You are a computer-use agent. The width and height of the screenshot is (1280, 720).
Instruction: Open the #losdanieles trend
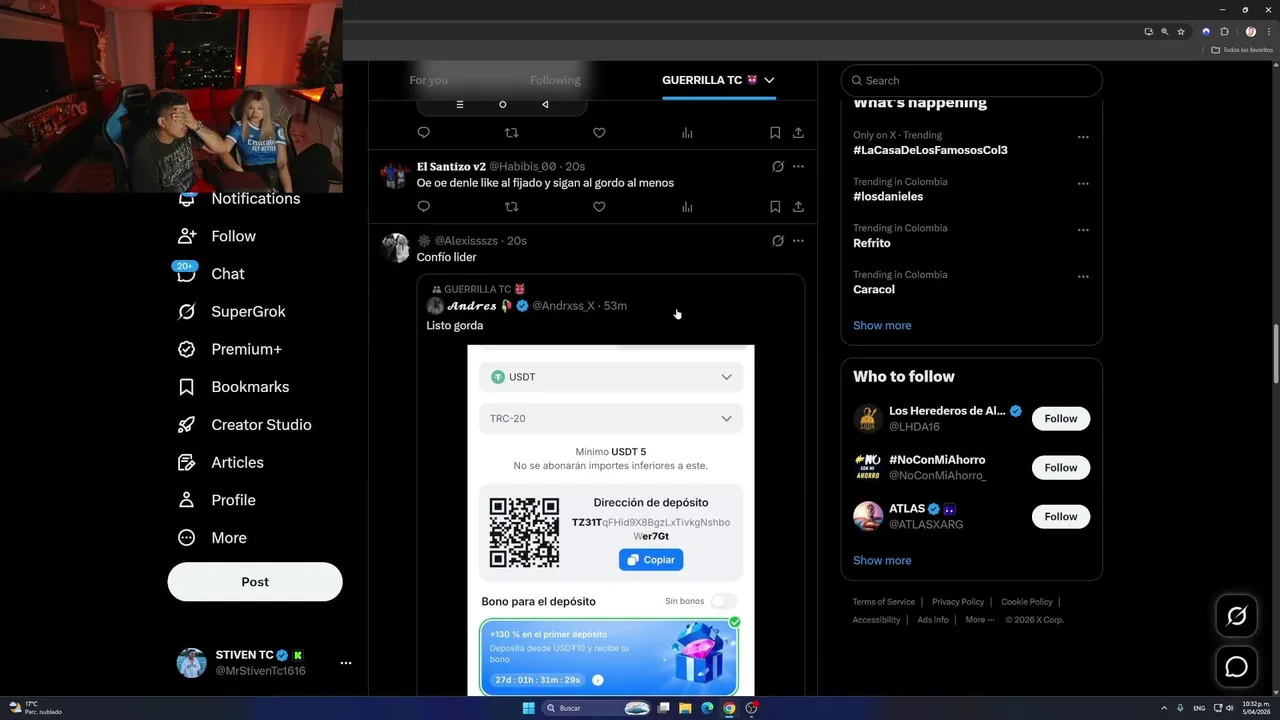tap(888, 197)
